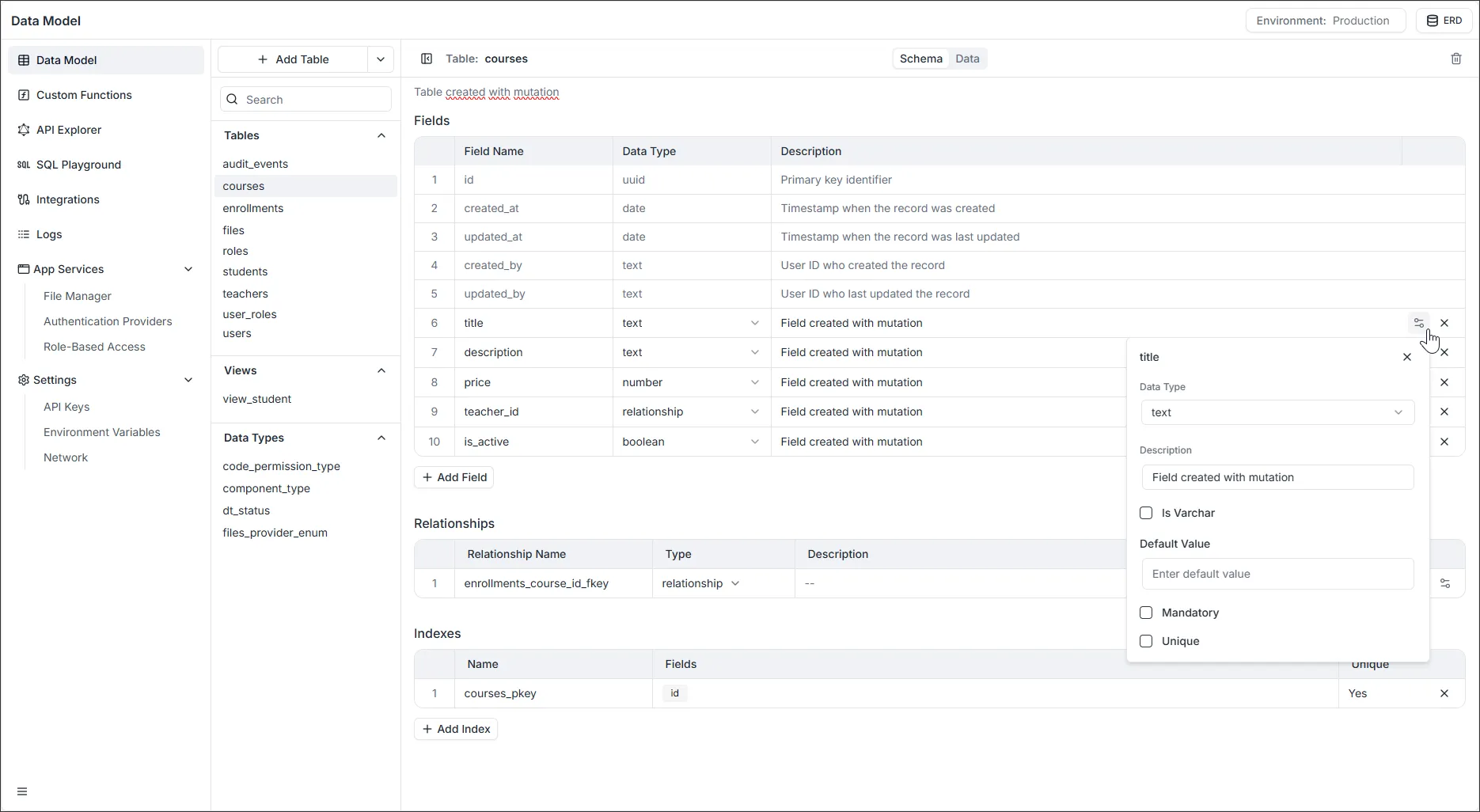This screenshot has width=1480, height=812.
Task: Click the Add Field button
Action: click(x=454, y=477)
